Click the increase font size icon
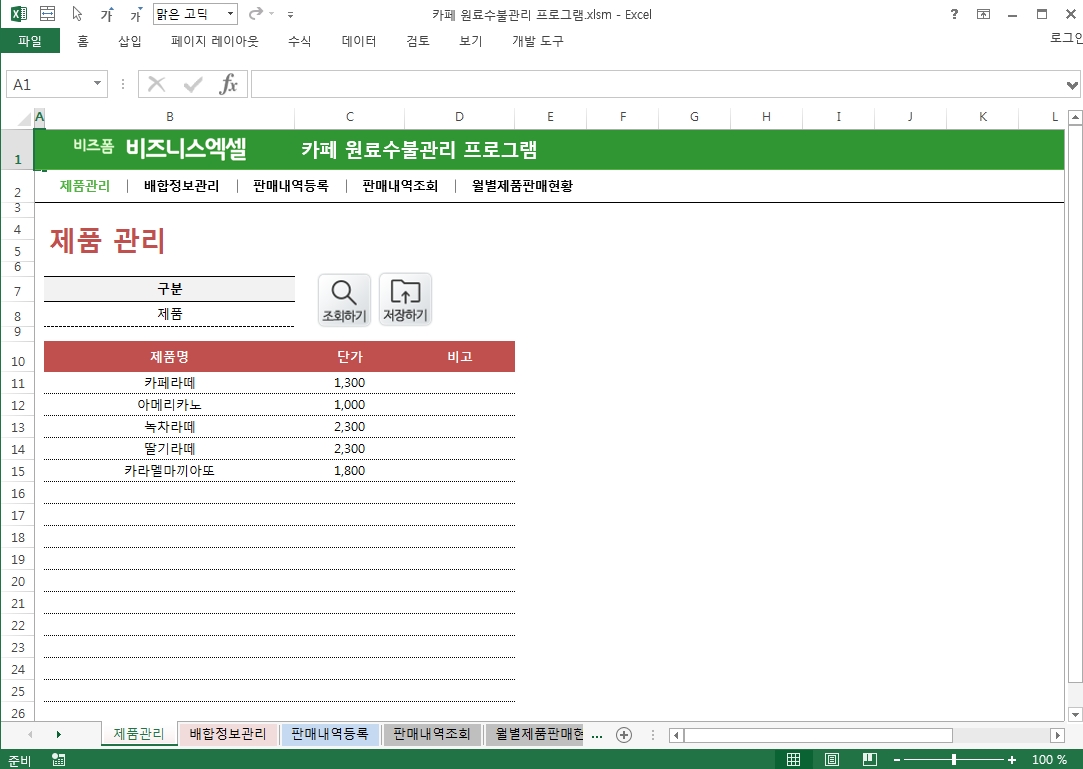Viewport: 1083px width, 769px height. point(106,14)
